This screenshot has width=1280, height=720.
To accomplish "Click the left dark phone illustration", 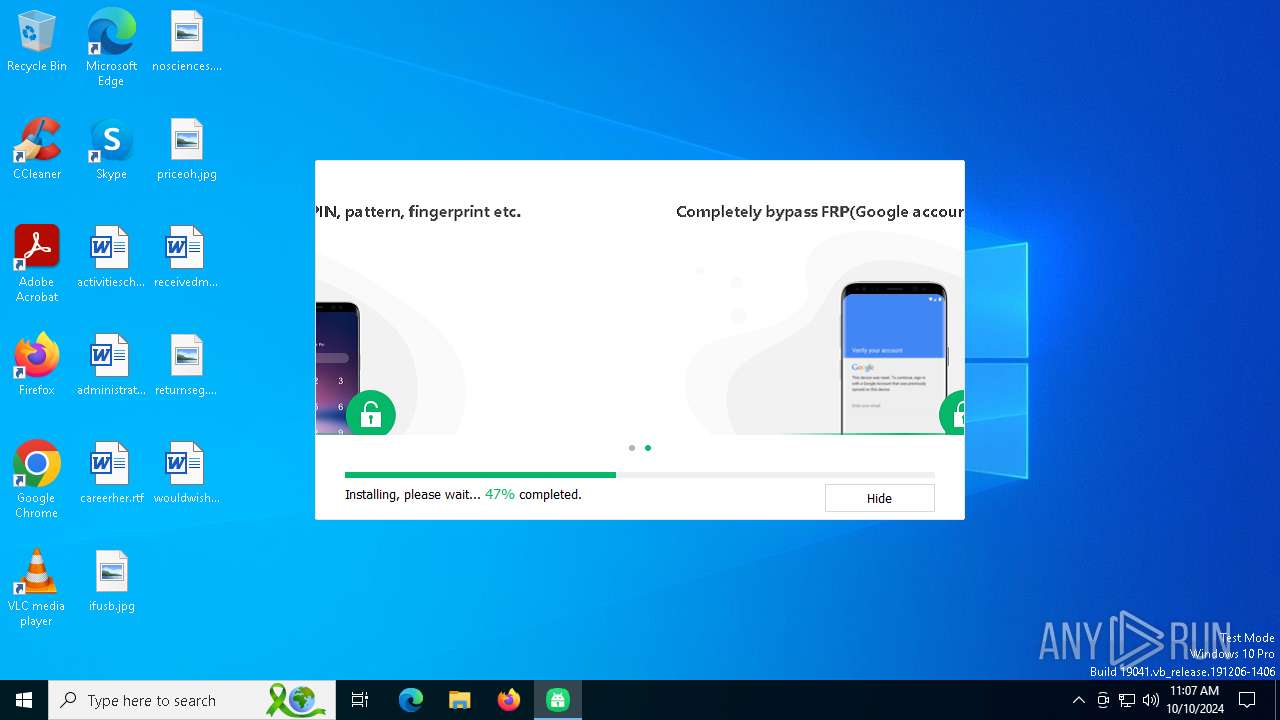I will pyautogui.click(x=337, y=368).
